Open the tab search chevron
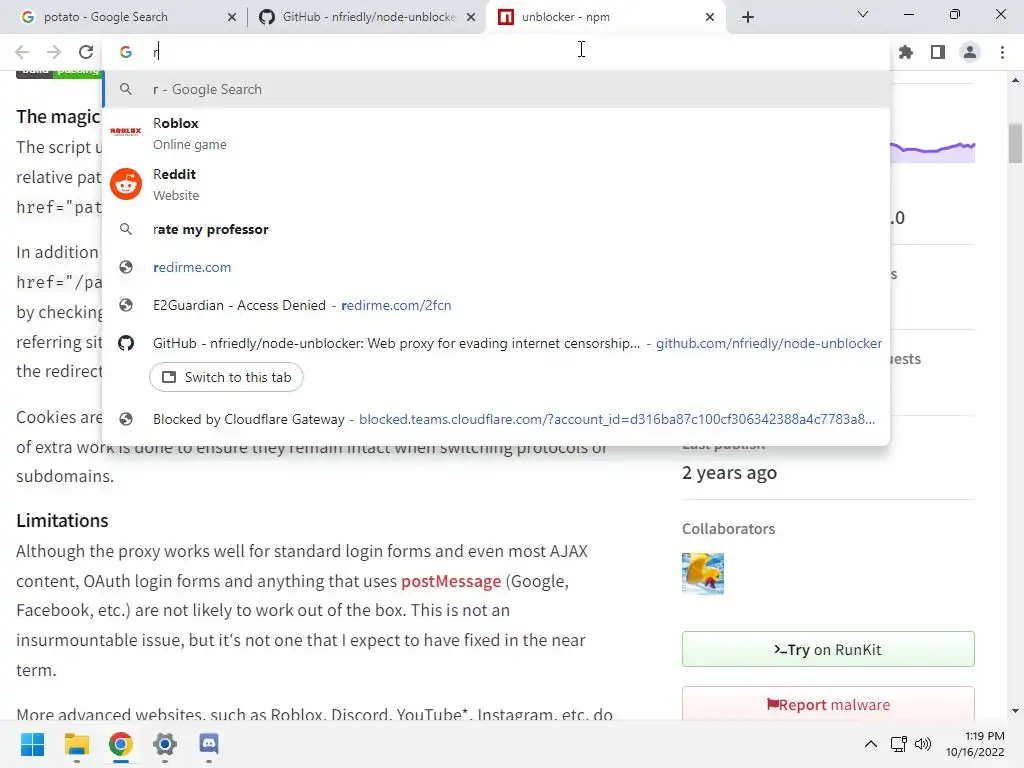The width and height of the screenshot is (1024, 768). [863, 14]
